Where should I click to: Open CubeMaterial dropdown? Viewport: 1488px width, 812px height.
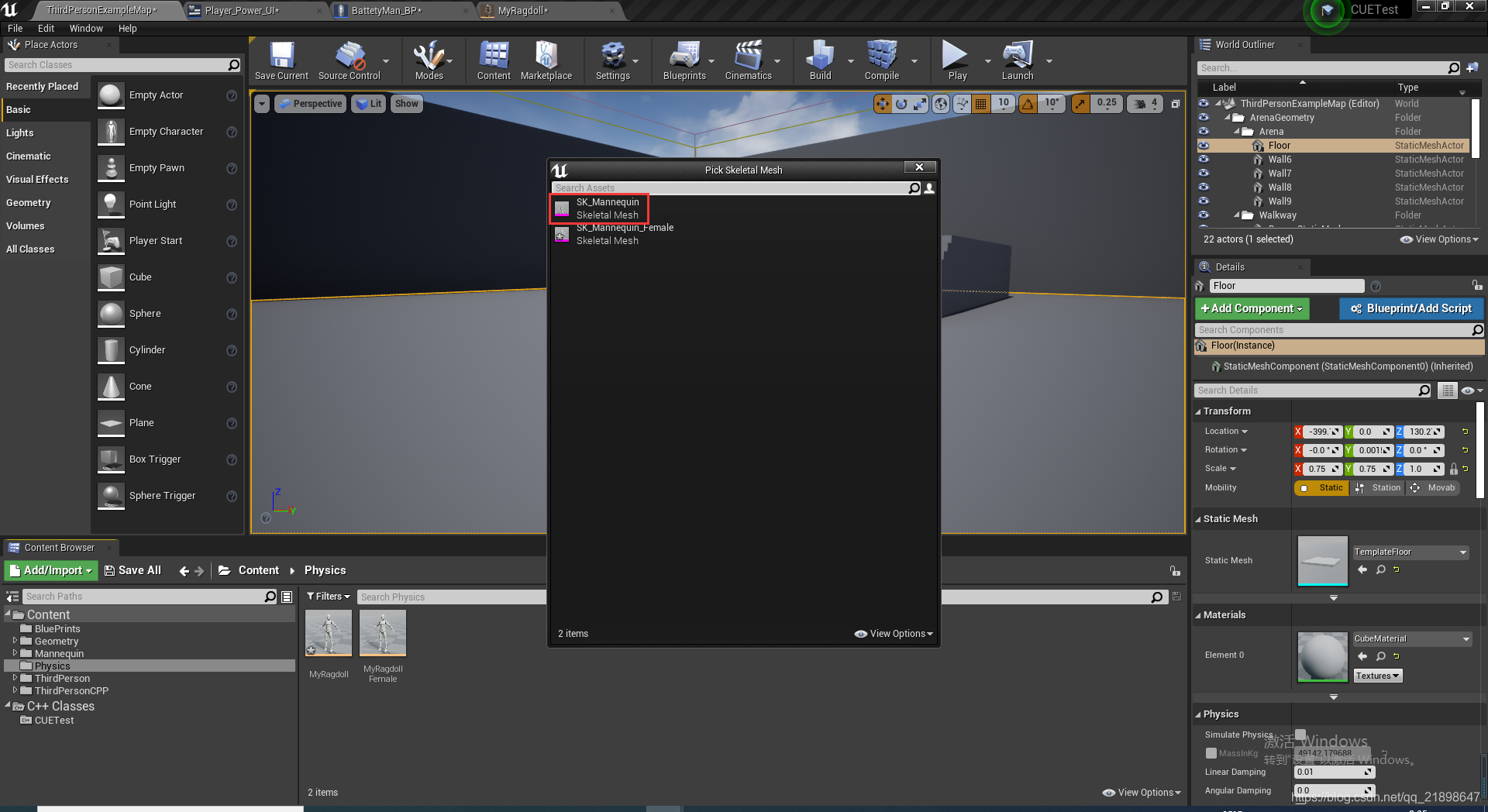coord(1412,639)
